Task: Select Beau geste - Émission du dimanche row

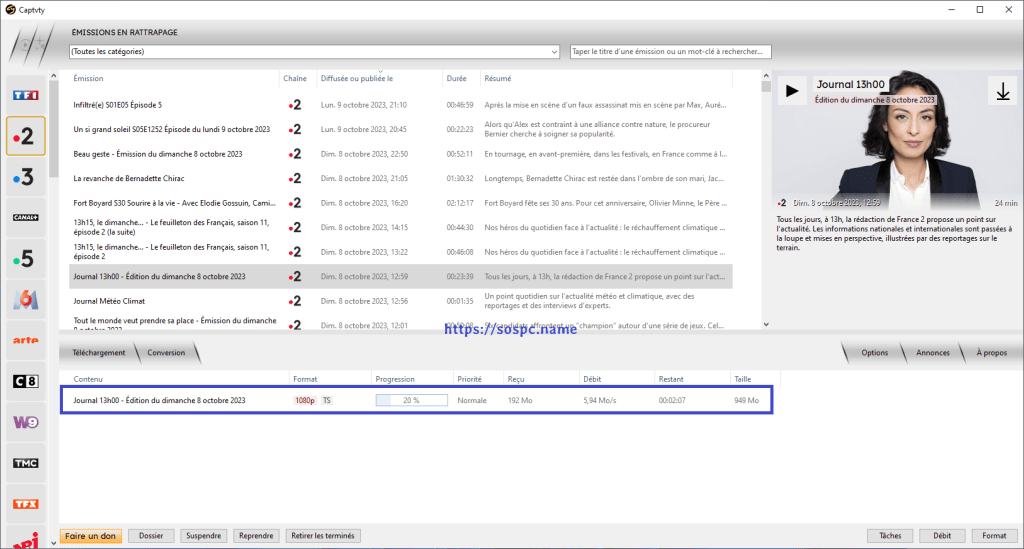Action: (401, 154)
